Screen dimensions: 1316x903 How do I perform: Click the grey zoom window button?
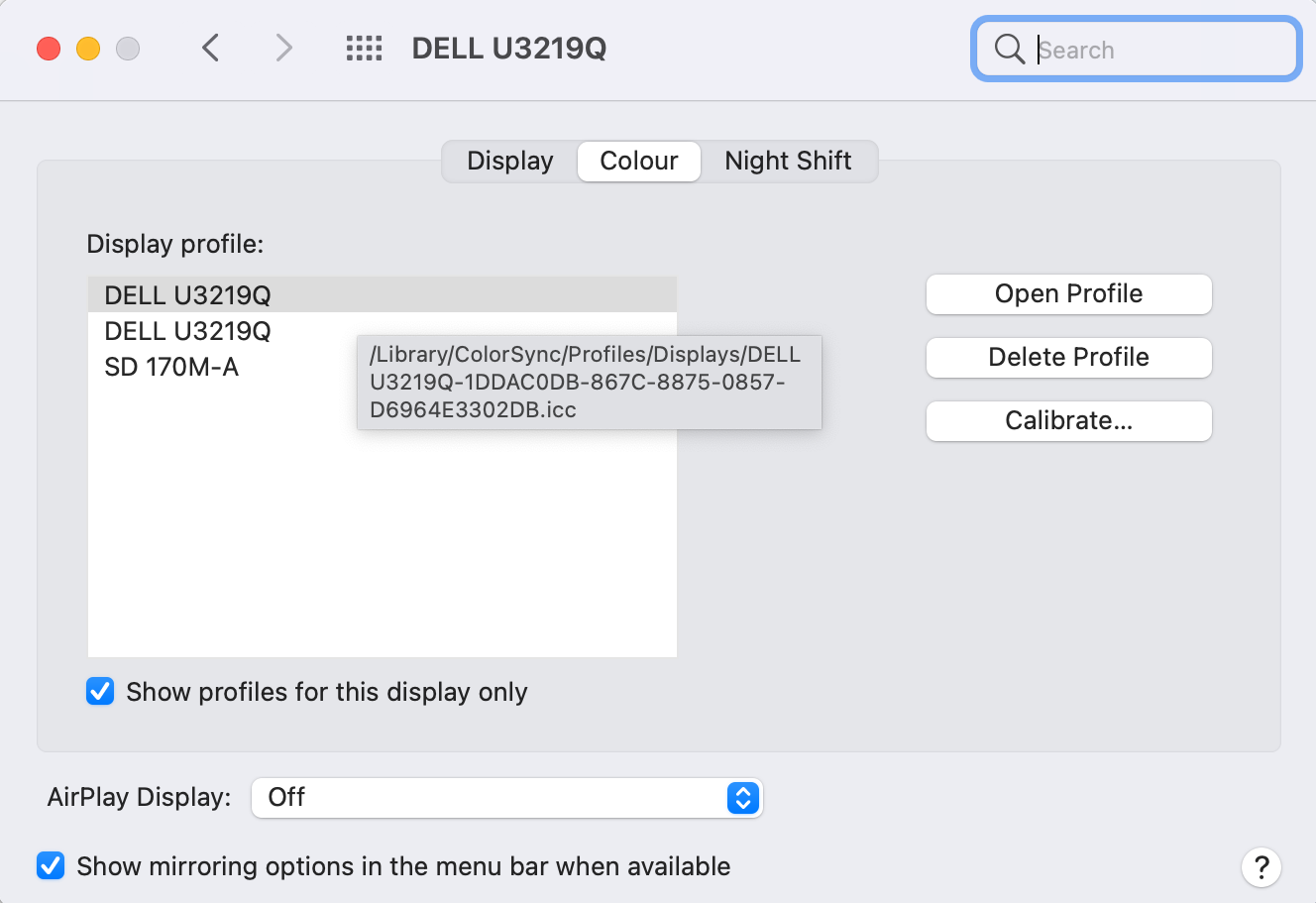point(128,48)
